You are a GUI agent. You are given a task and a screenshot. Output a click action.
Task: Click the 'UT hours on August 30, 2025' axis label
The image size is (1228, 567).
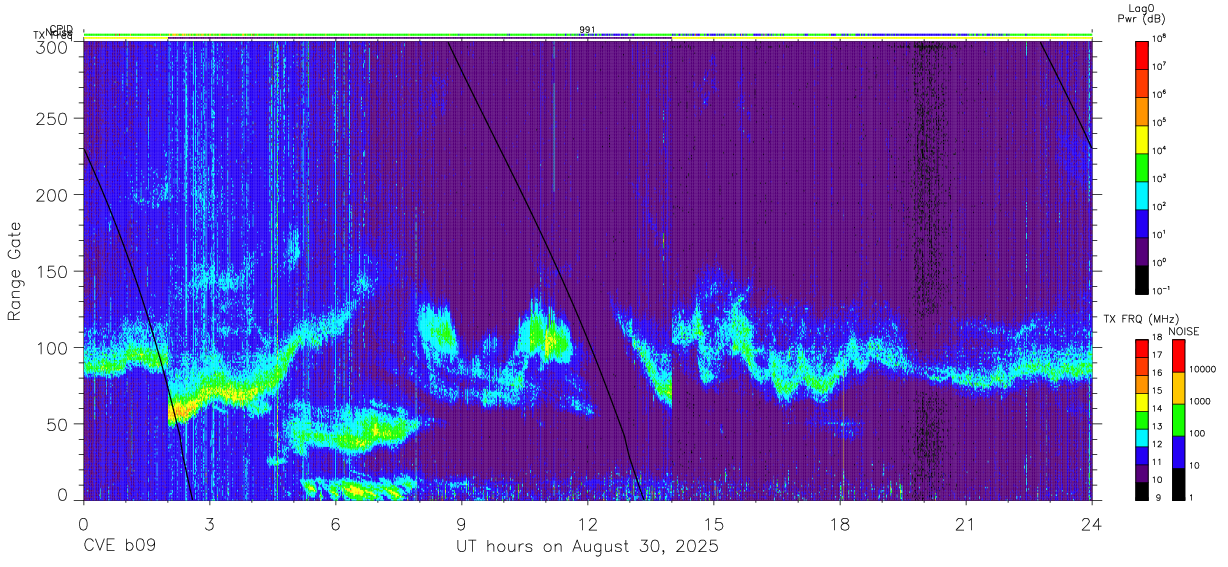pos(587,547)
